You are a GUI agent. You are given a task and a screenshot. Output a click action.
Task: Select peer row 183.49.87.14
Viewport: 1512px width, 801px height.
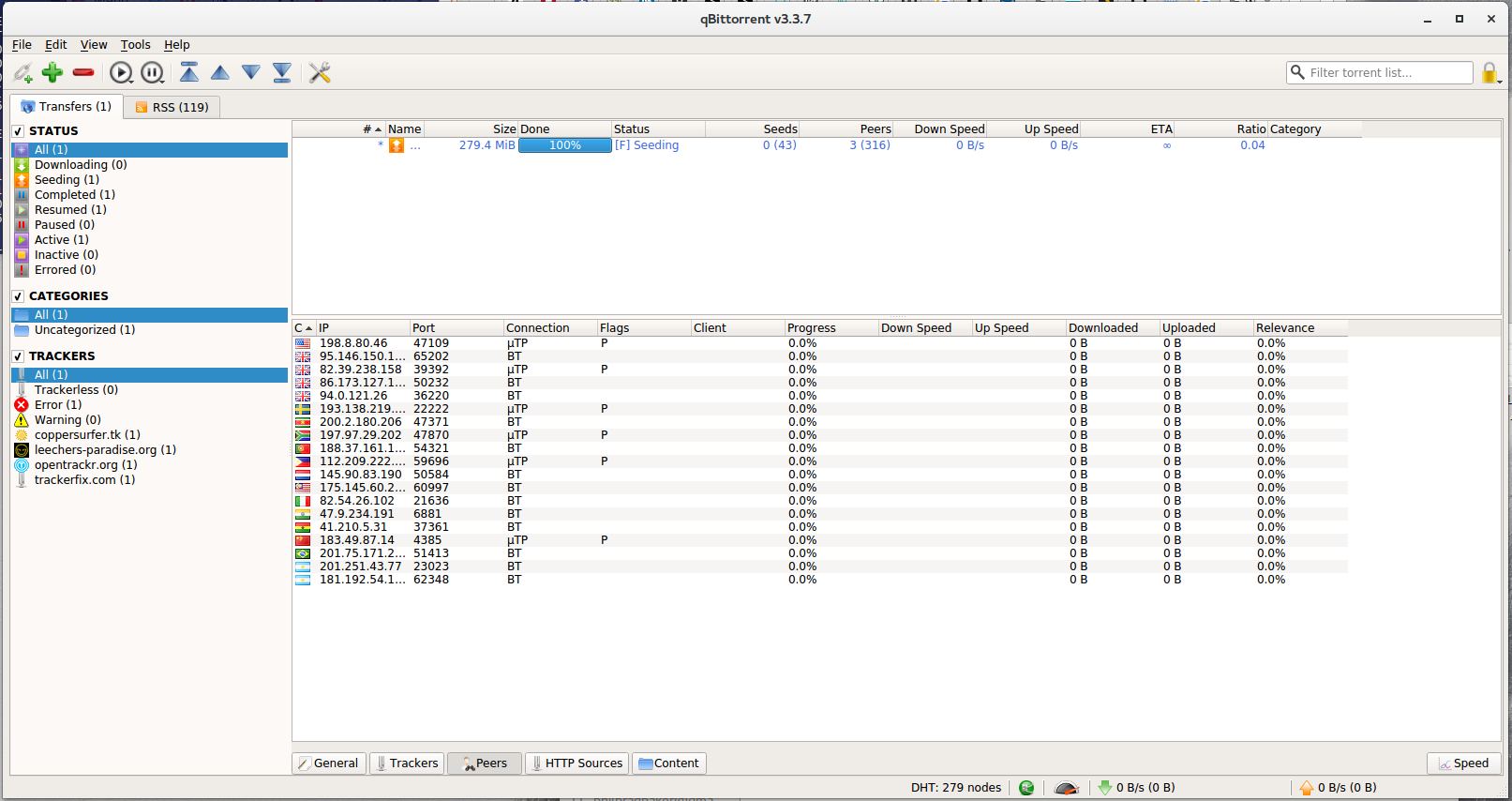click(x=820, y=540)
